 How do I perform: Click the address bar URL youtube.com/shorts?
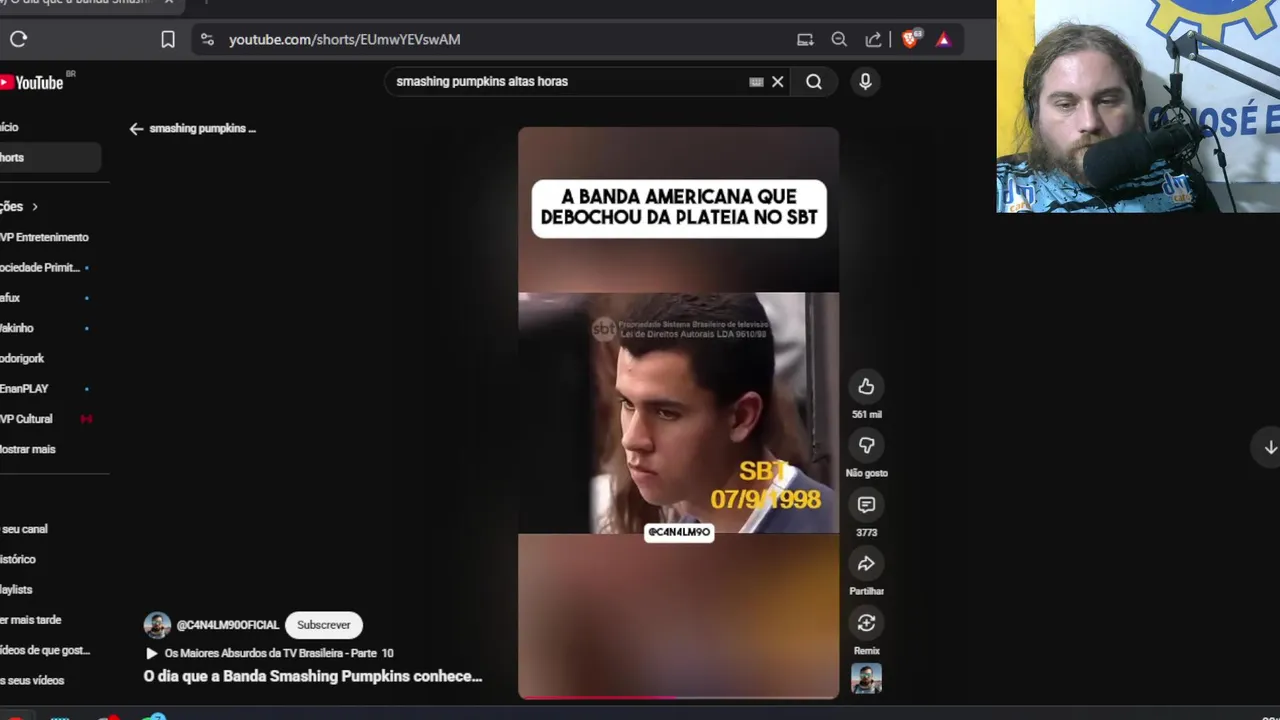coord(344,39)
